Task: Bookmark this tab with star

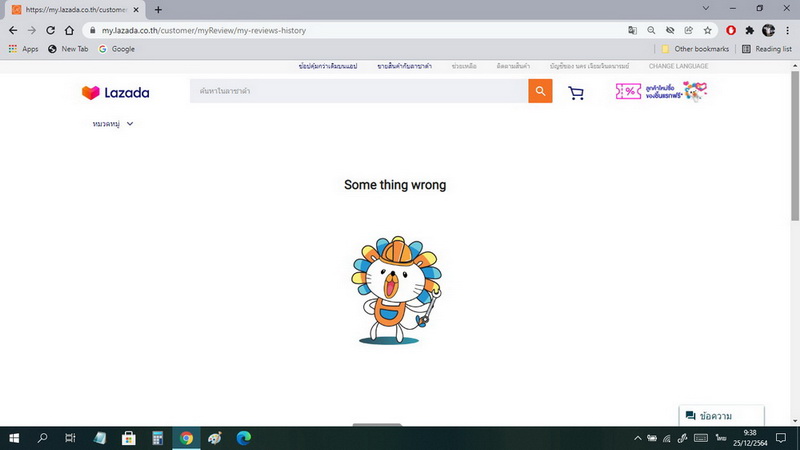Action: [707, 31]
